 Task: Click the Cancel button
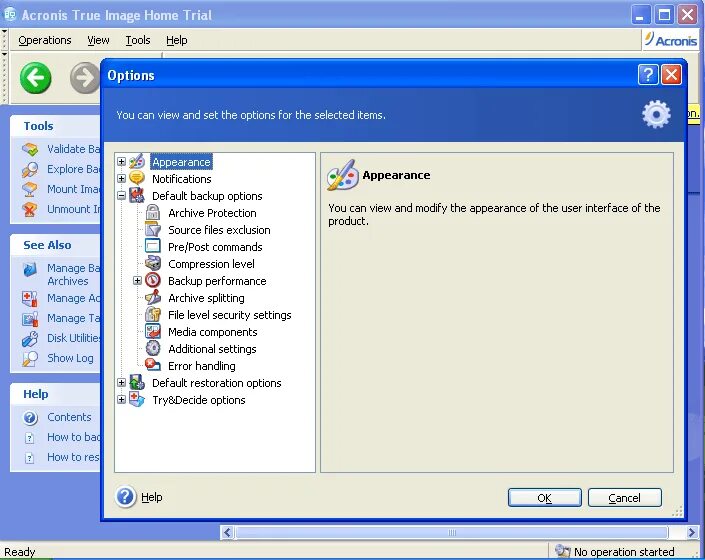point(625,498)
